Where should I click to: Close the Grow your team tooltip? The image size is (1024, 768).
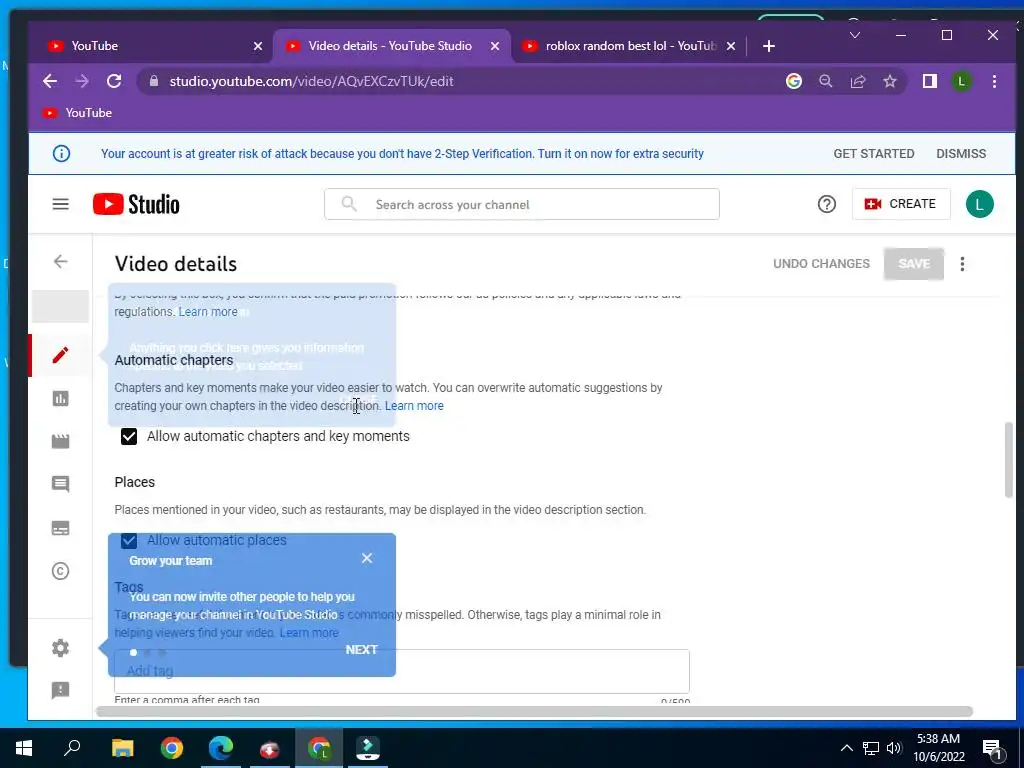(367, 558)
